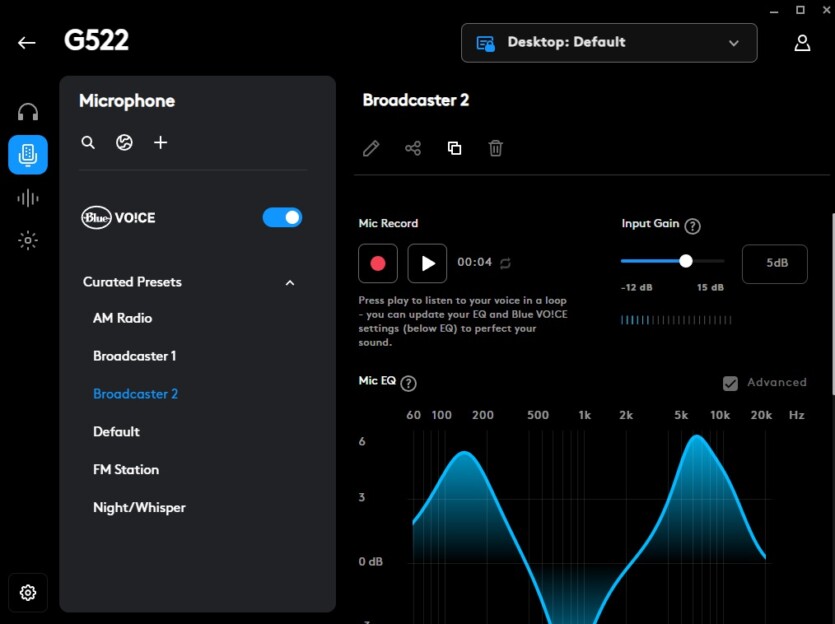Viewport: 835px width, 624px height.
Task: Collapse the Curated Presets list
Action: coord(290,283)
